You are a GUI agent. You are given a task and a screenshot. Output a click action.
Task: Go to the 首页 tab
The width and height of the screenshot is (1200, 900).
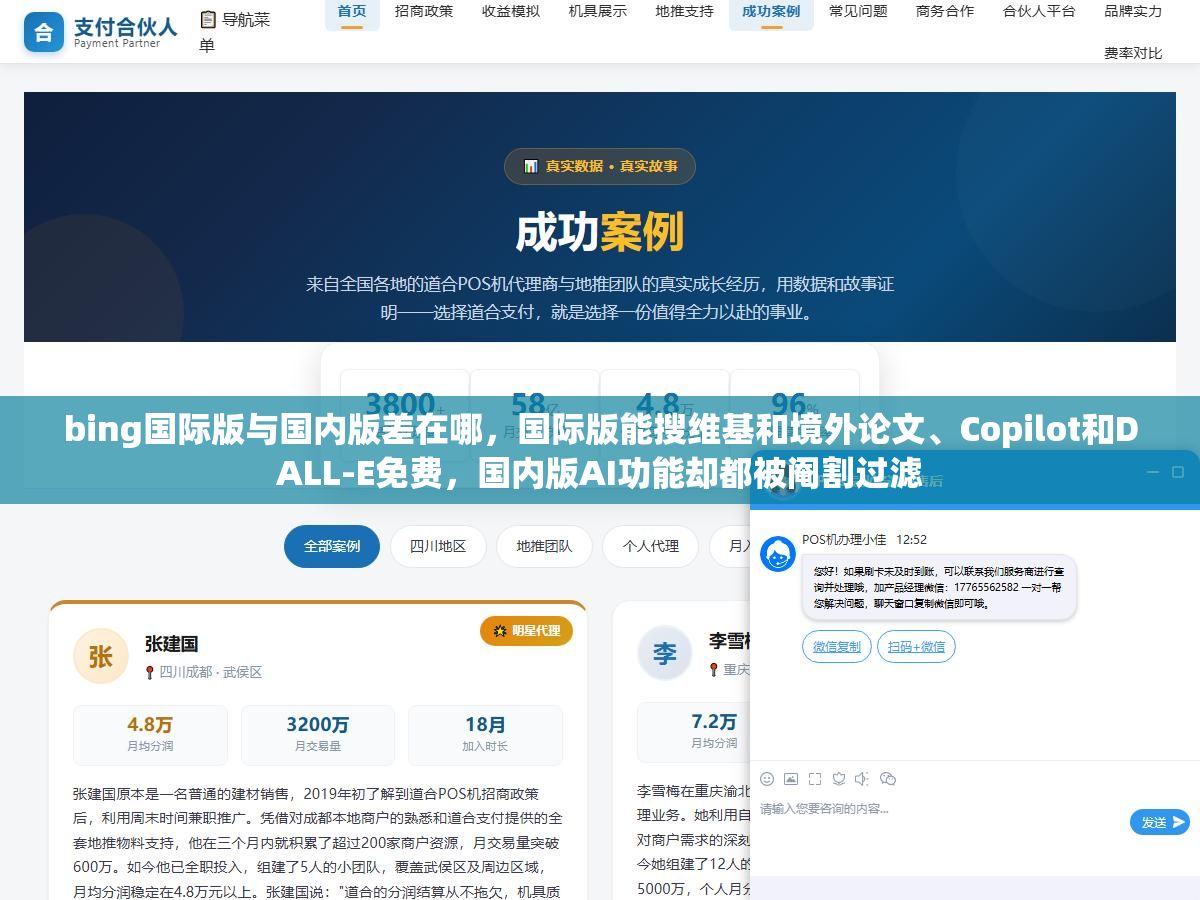[x=352, y=12]
